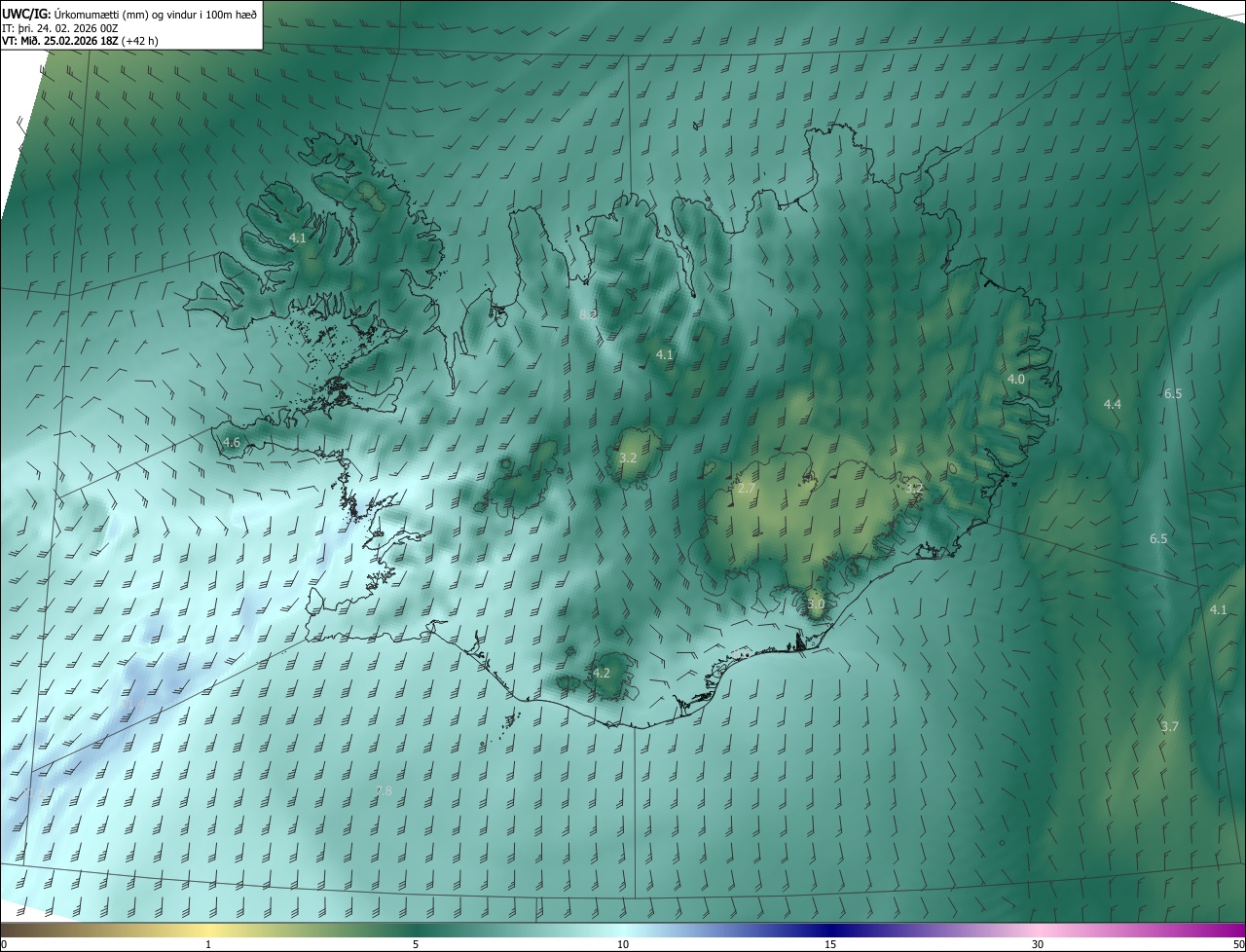This screenshot has height=952, width=1246.
Task: Click the 4.1 label below the 8.2
Action: pyautogui.click(x=665, y=354)
